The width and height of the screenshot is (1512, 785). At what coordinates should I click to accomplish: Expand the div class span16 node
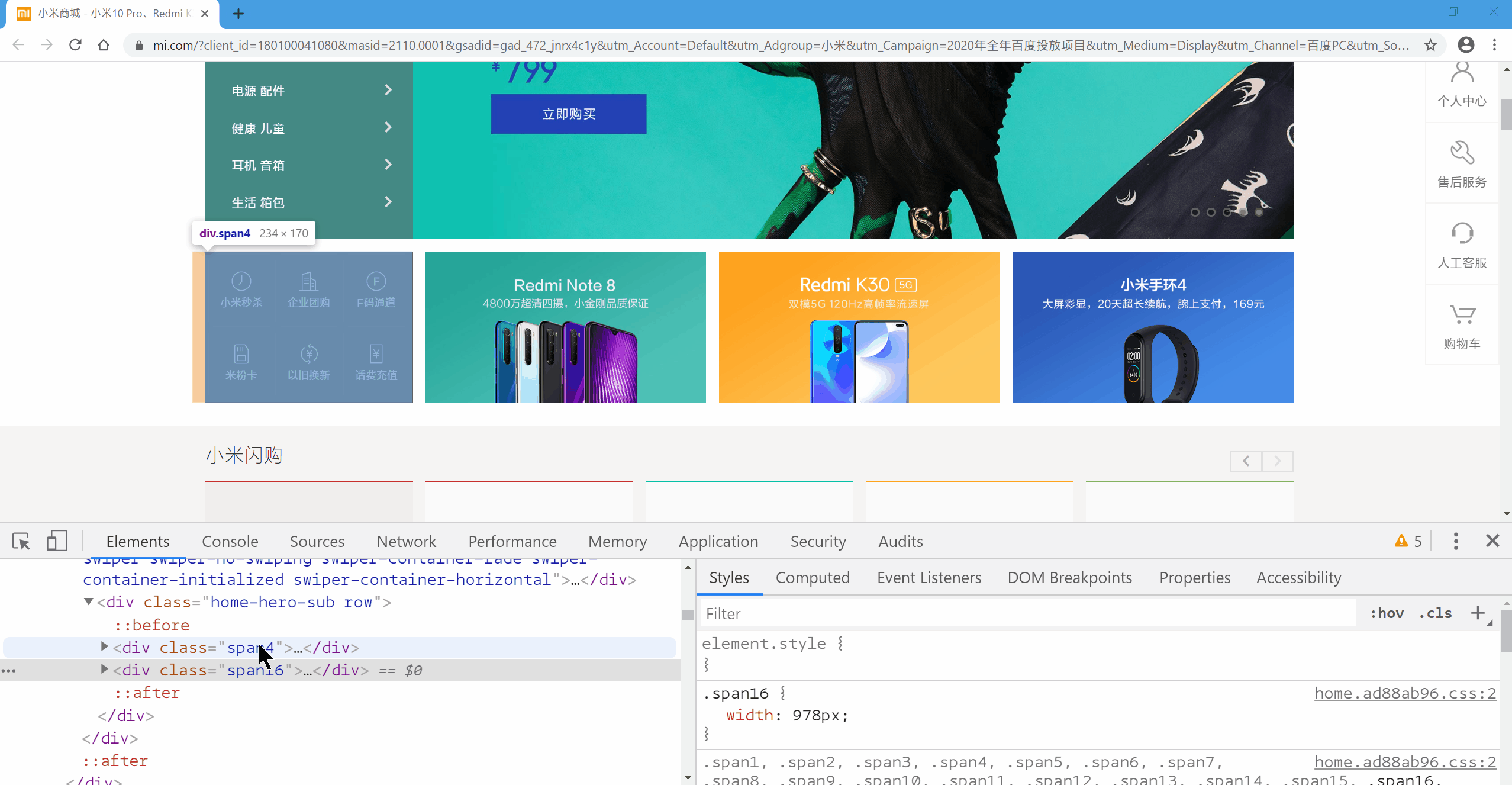point(104,670)
